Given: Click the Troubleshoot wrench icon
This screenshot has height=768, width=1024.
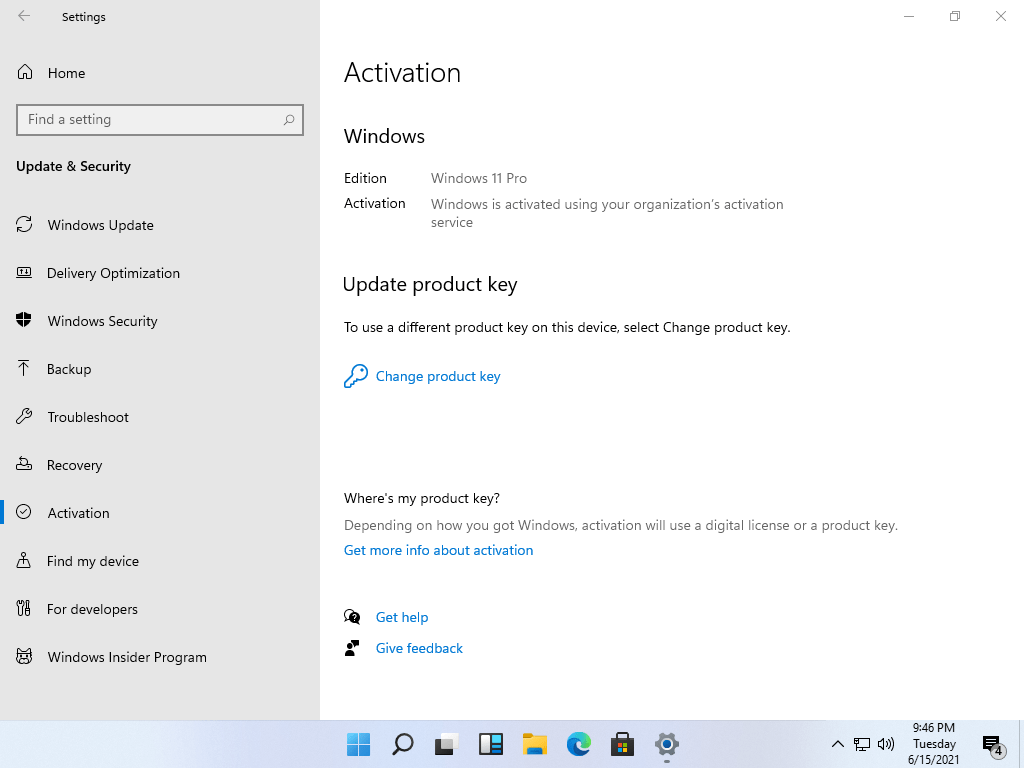Looking at the screenshot, I should pyautogui.click(x=24, y=416).
